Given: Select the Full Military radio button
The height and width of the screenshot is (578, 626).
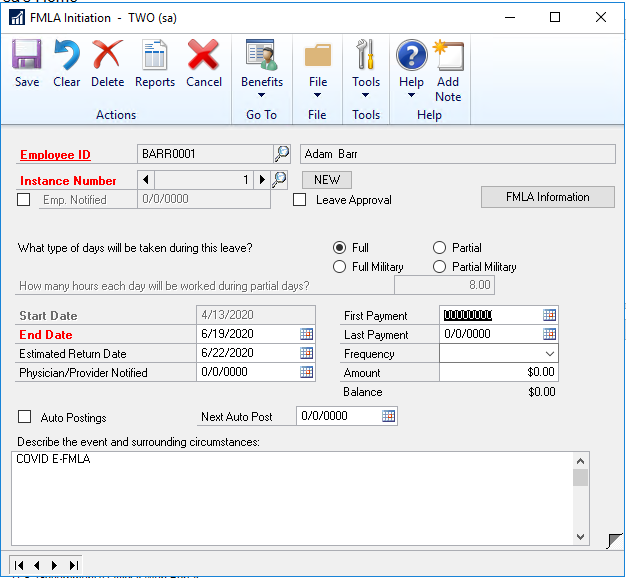Looking at the screenshot, I should (x=339, y=267).
